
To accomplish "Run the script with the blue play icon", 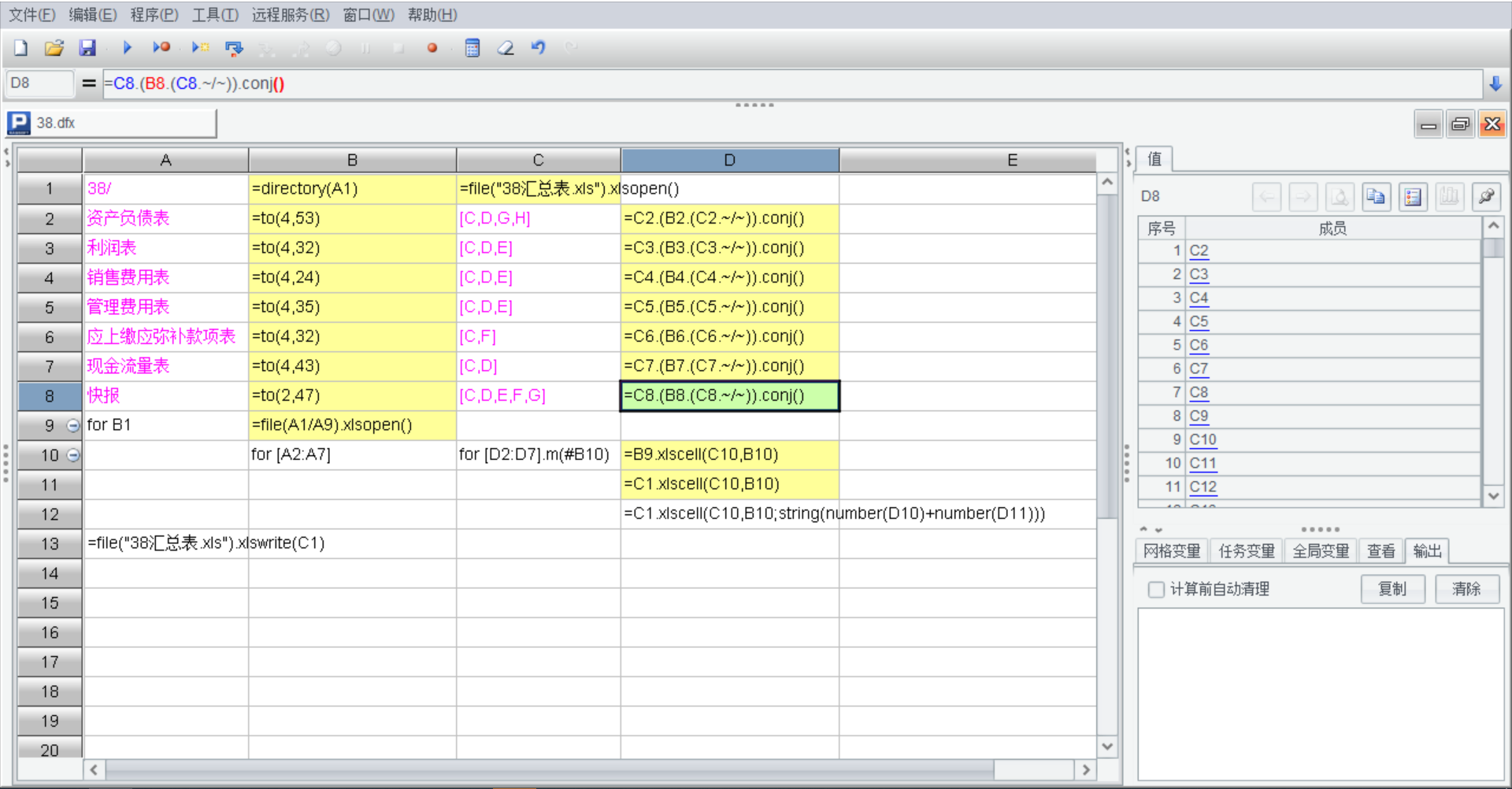I will click(x=127, y=48).
